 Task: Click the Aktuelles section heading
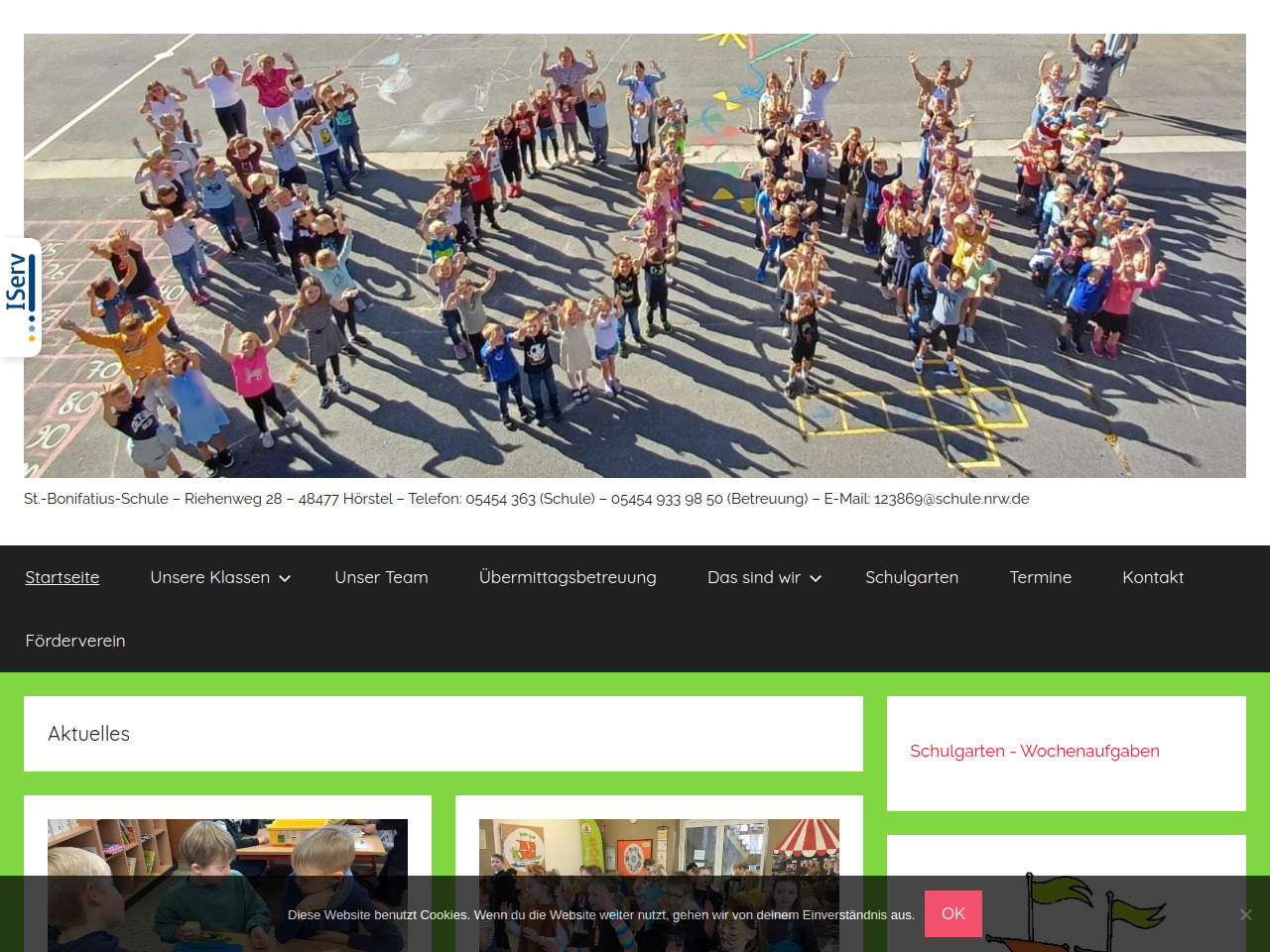(x=89, y=734)
